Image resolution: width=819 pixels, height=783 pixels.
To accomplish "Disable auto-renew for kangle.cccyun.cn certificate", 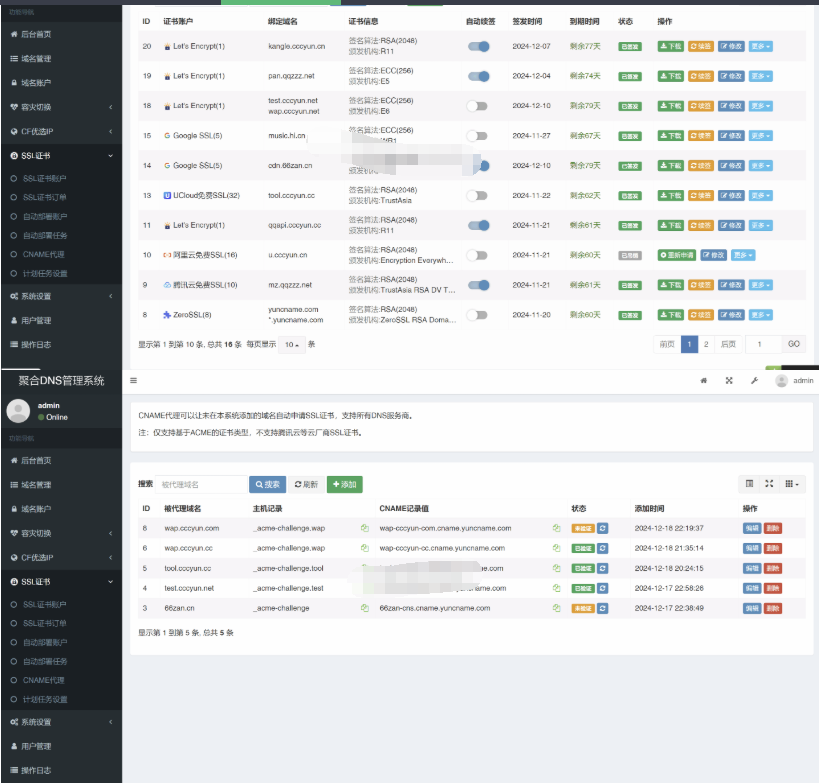I will coord(478,46).
